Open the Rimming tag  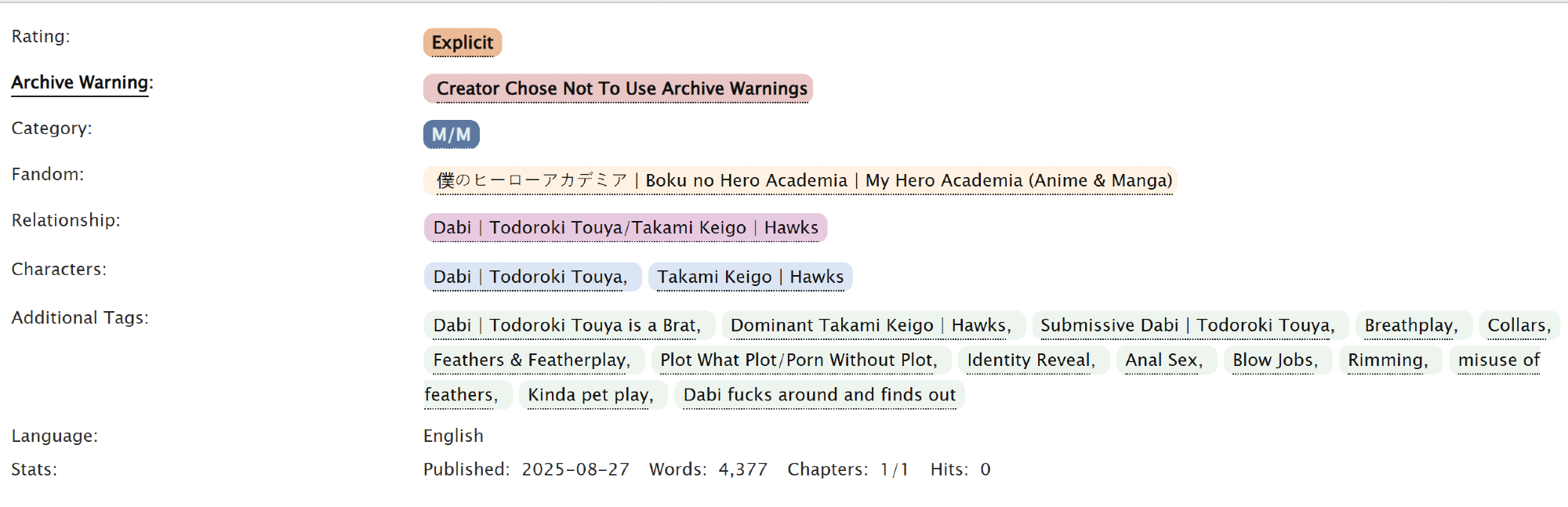pyautogui.click(x=1387, y=360)
